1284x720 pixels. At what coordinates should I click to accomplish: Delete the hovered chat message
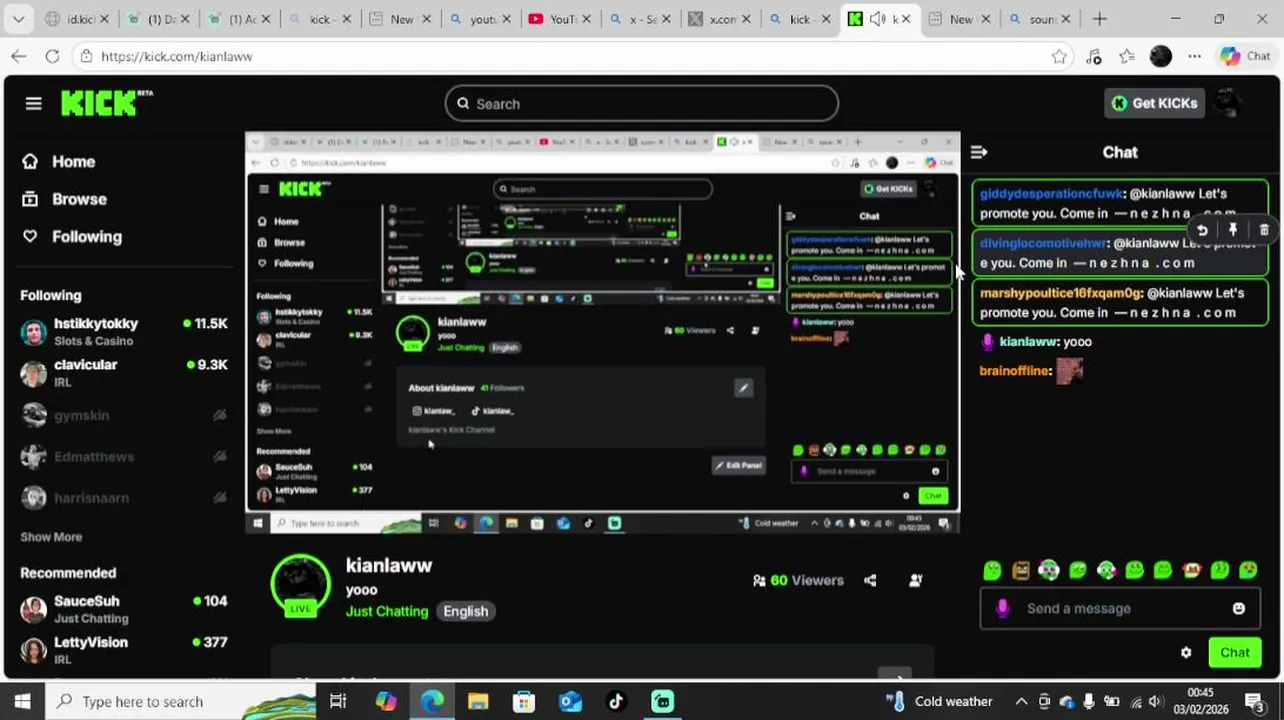click(1264, 230)
